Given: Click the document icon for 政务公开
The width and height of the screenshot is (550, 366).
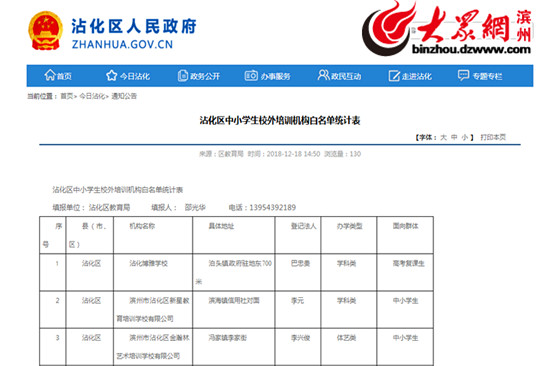Looking at the screenshot, I should (x=183, y=75).
